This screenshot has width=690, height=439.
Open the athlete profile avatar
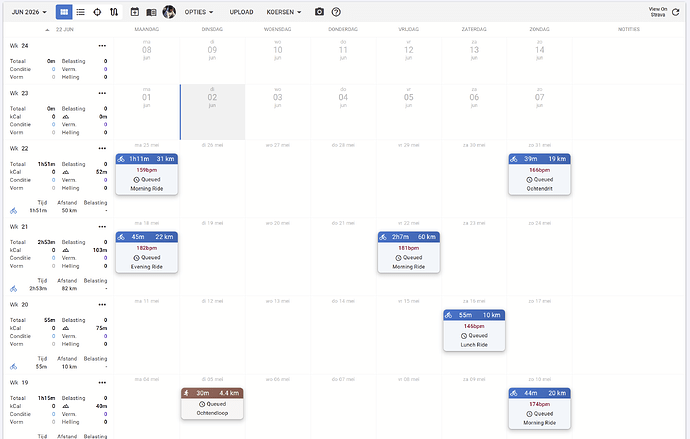[x=169, y=12]
